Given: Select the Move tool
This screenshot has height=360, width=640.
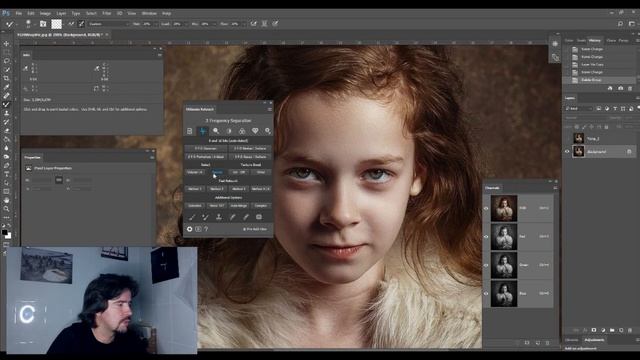Looking at the screenshot, I should (x=6, y=44).
